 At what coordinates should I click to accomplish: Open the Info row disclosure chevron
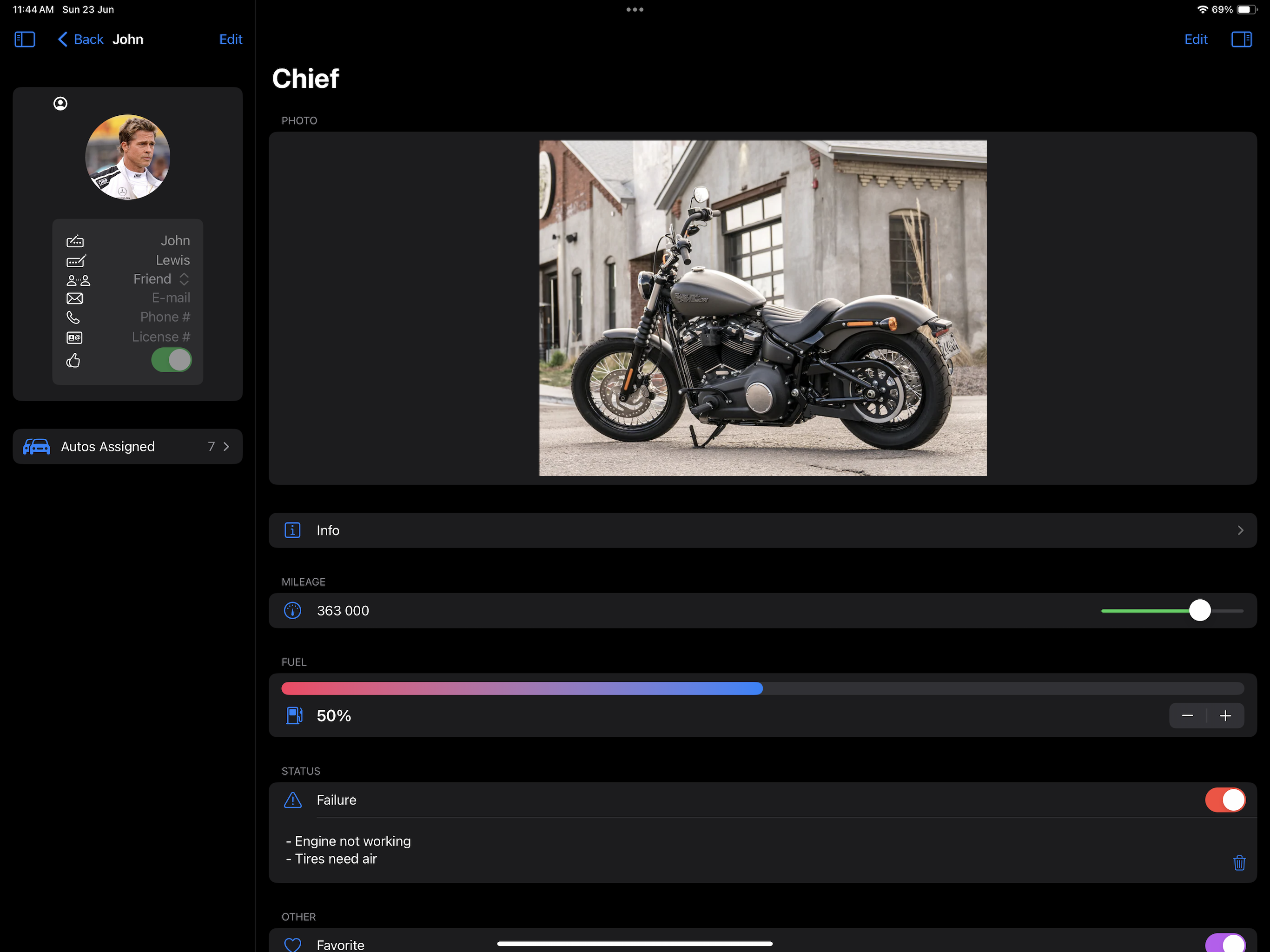[x=1240, y=530]
